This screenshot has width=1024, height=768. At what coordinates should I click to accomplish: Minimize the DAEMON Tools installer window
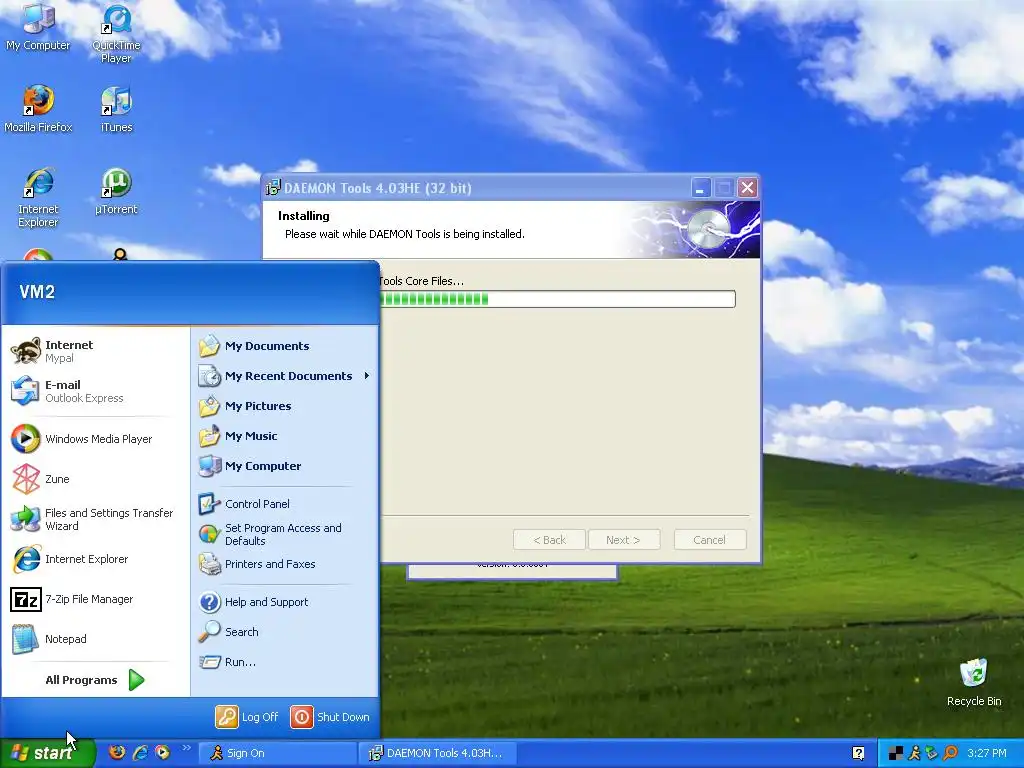[699, 188]
